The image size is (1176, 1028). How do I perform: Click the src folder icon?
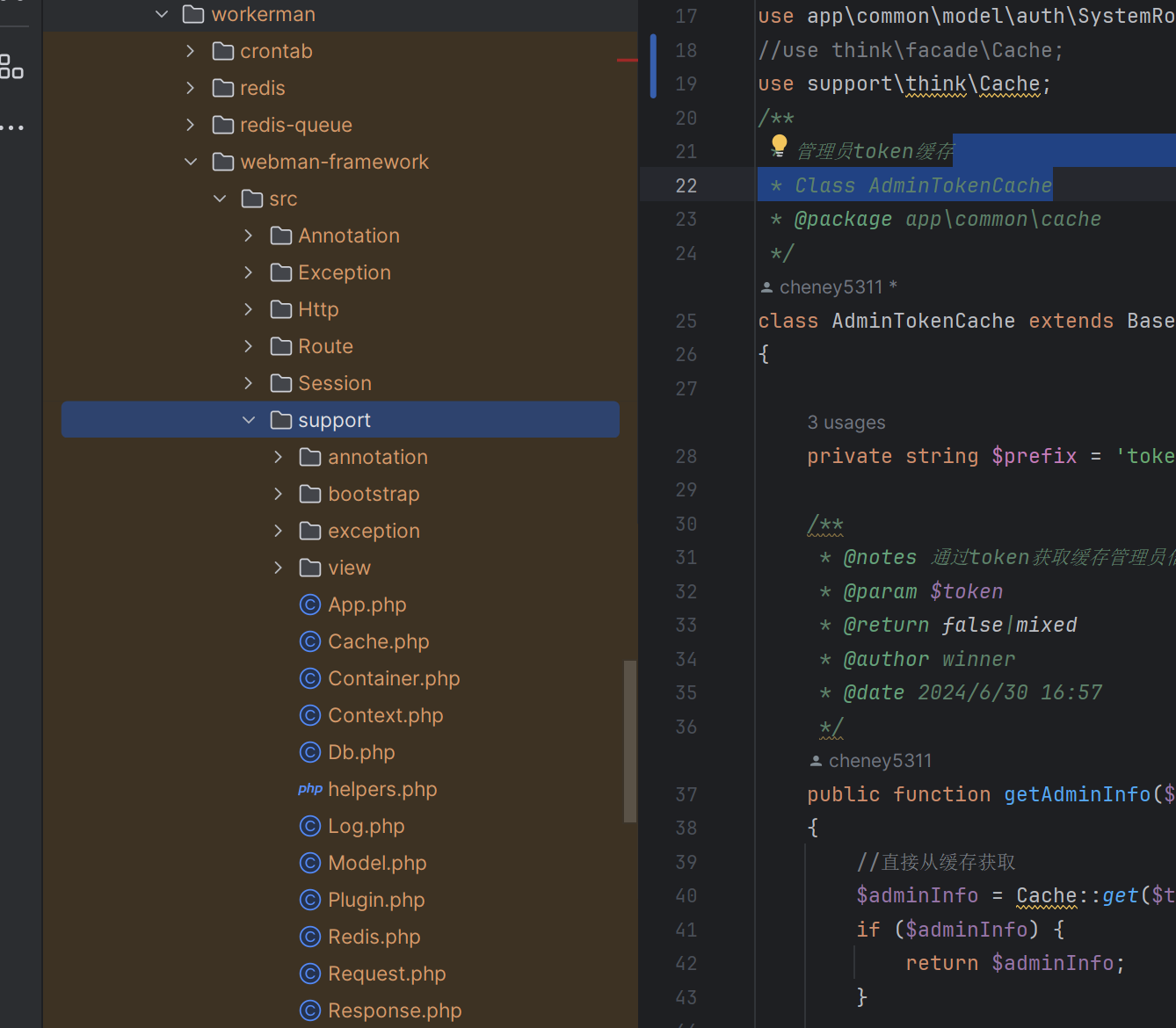point(252,199)
